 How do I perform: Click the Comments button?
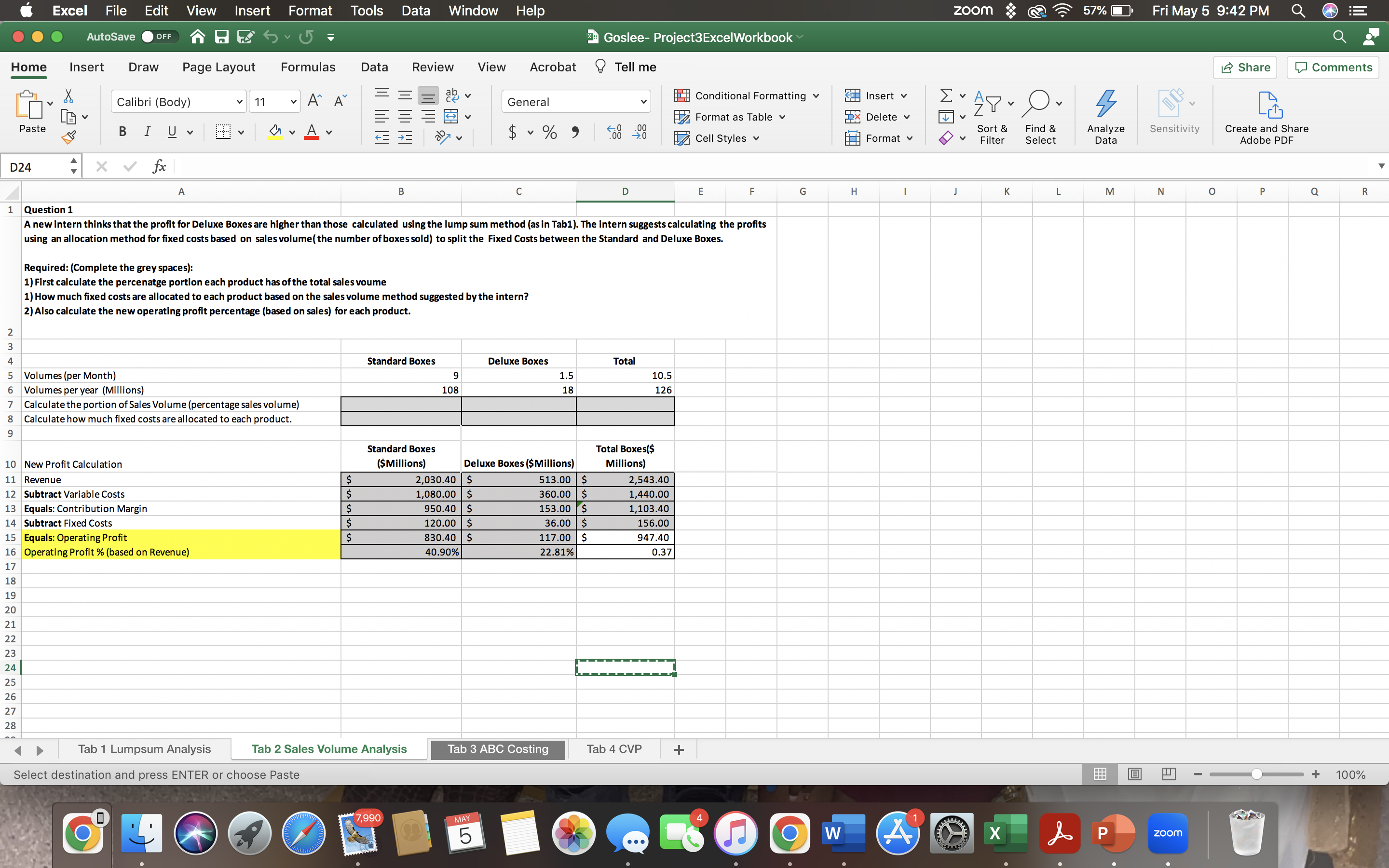tap(1332, 67)
